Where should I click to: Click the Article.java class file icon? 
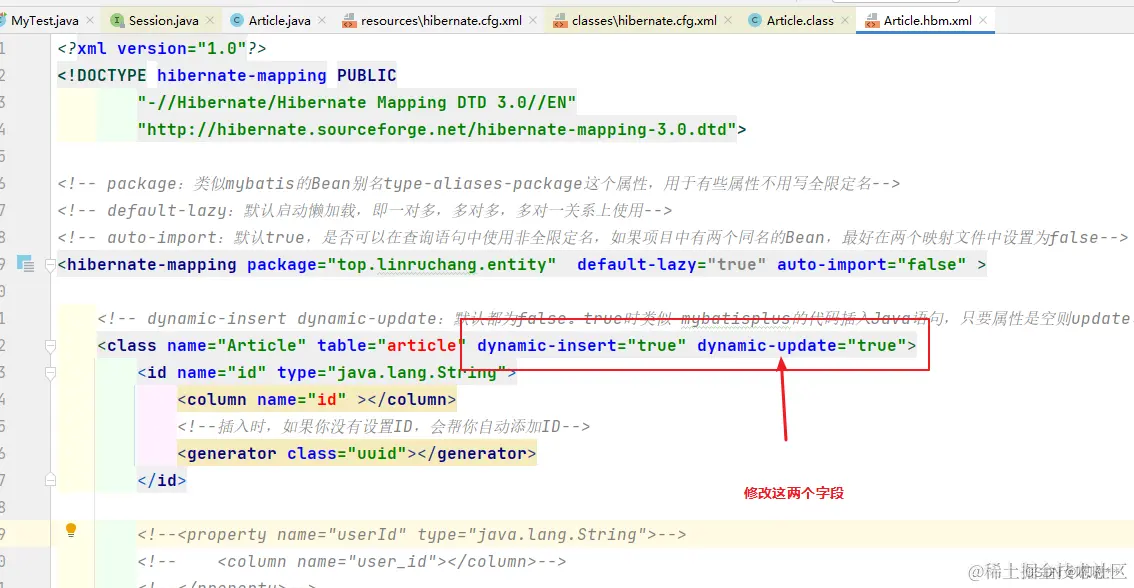[x=236, y=20]
